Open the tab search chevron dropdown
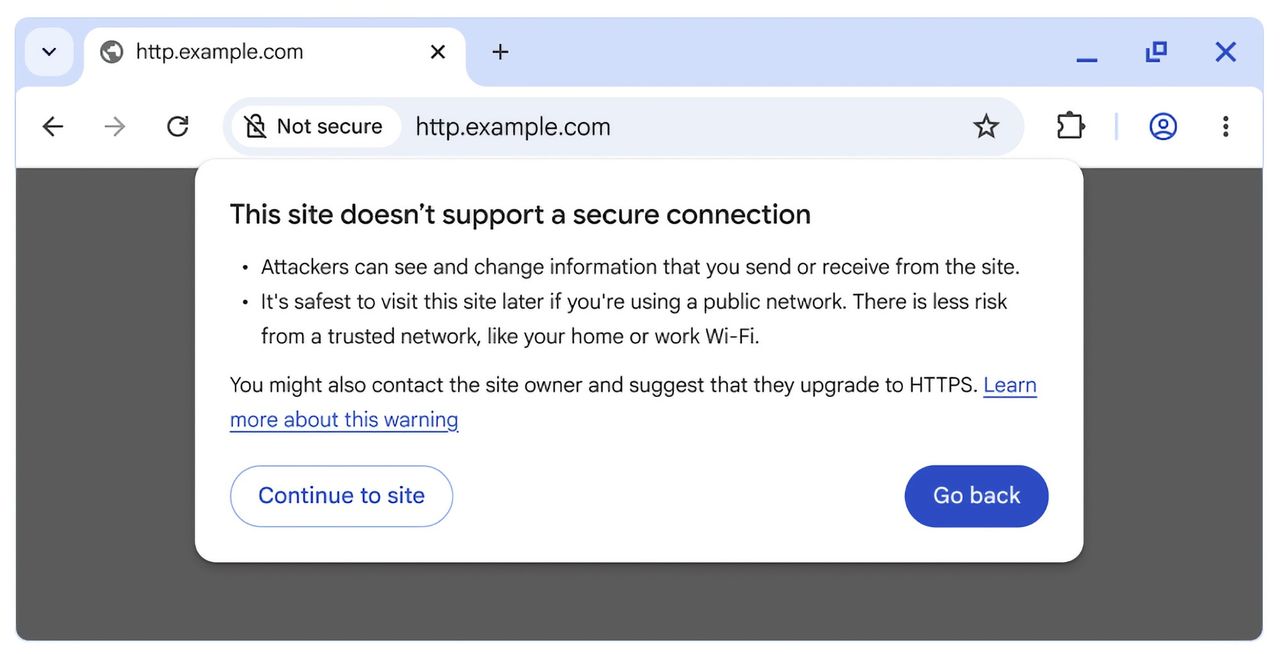 coord(48,51)
